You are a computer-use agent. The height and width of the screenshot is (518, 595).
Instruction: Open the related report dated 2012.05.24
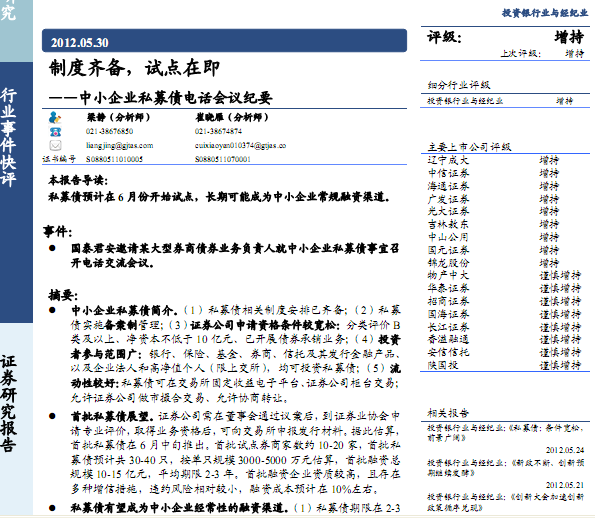(505, 433)
